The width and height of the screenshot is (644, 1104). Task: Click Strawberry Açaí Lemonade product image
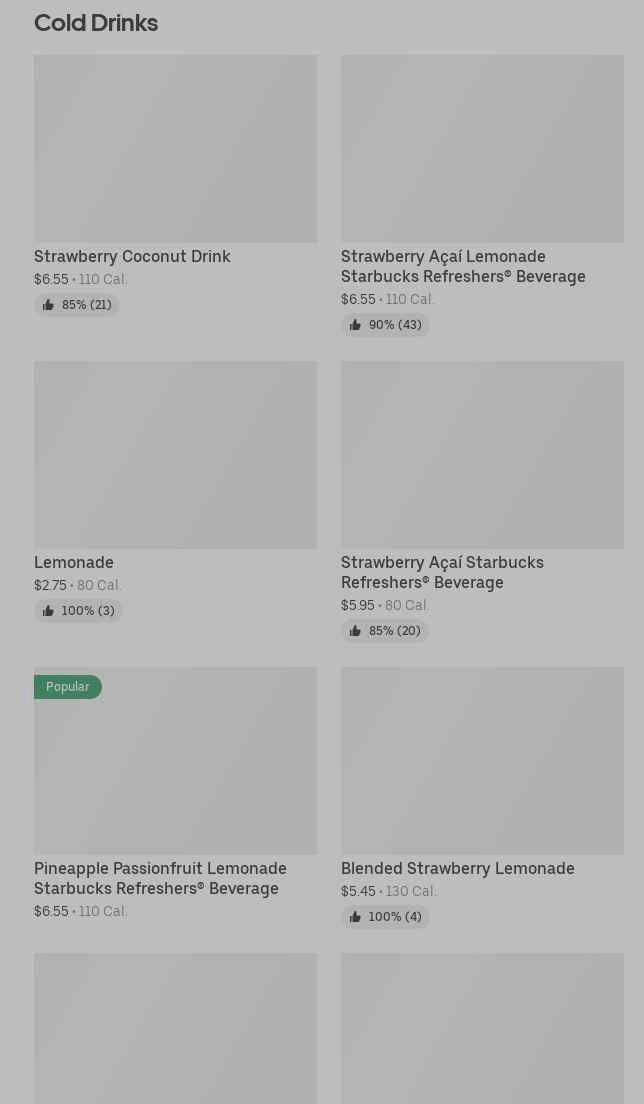coord(482,148)
